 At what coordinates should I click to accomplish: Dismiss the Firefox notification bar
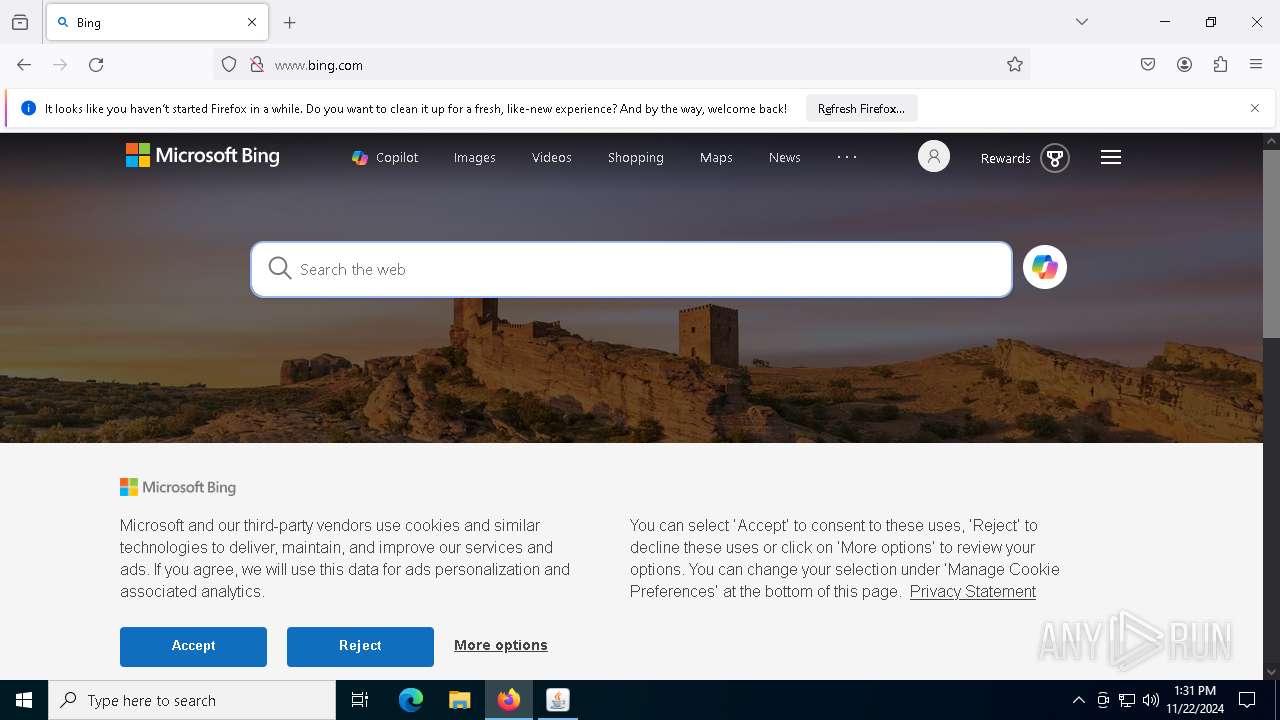click(x=1255, y=108)
